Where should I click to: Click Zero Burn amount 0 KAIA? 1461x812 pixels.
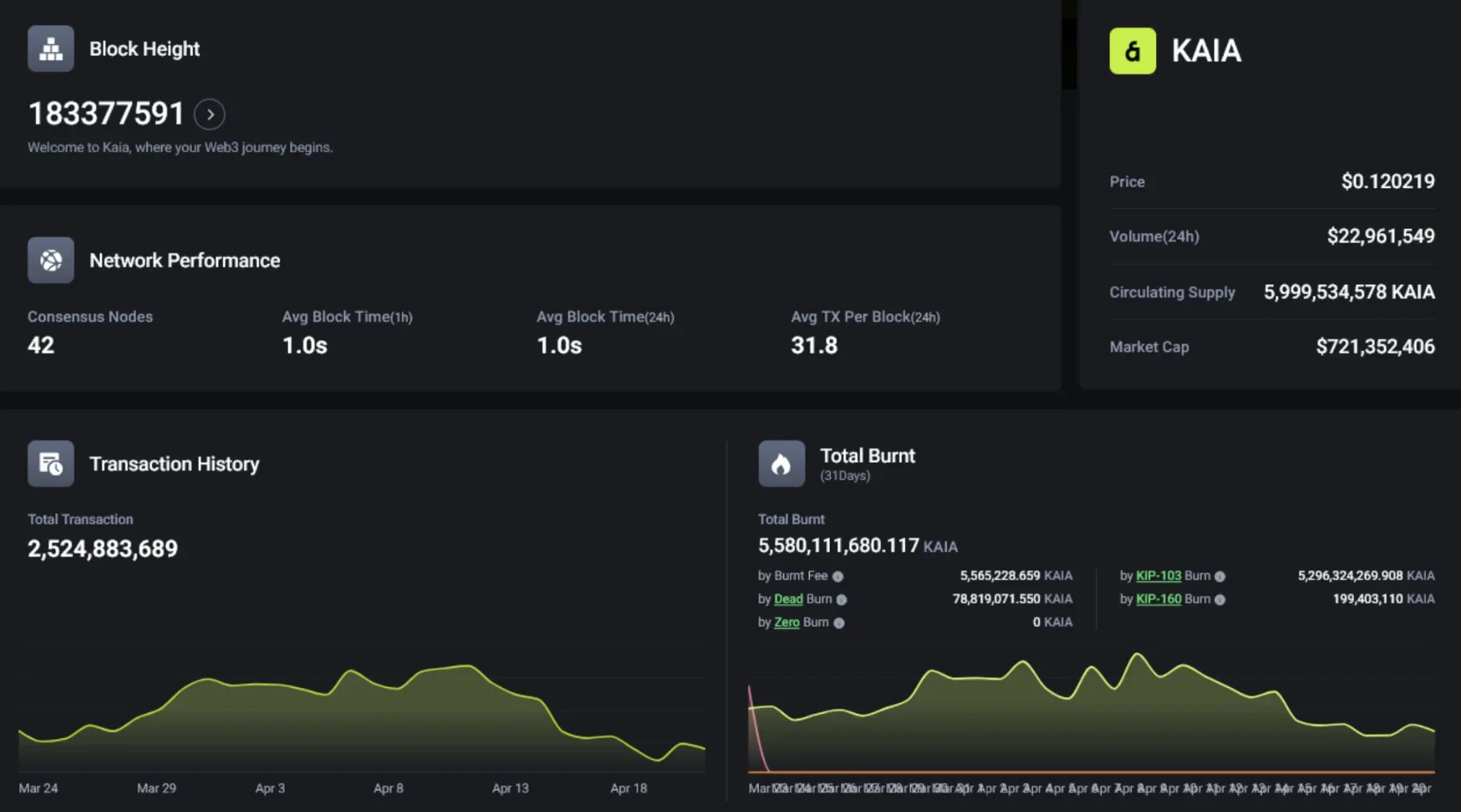1053,623
